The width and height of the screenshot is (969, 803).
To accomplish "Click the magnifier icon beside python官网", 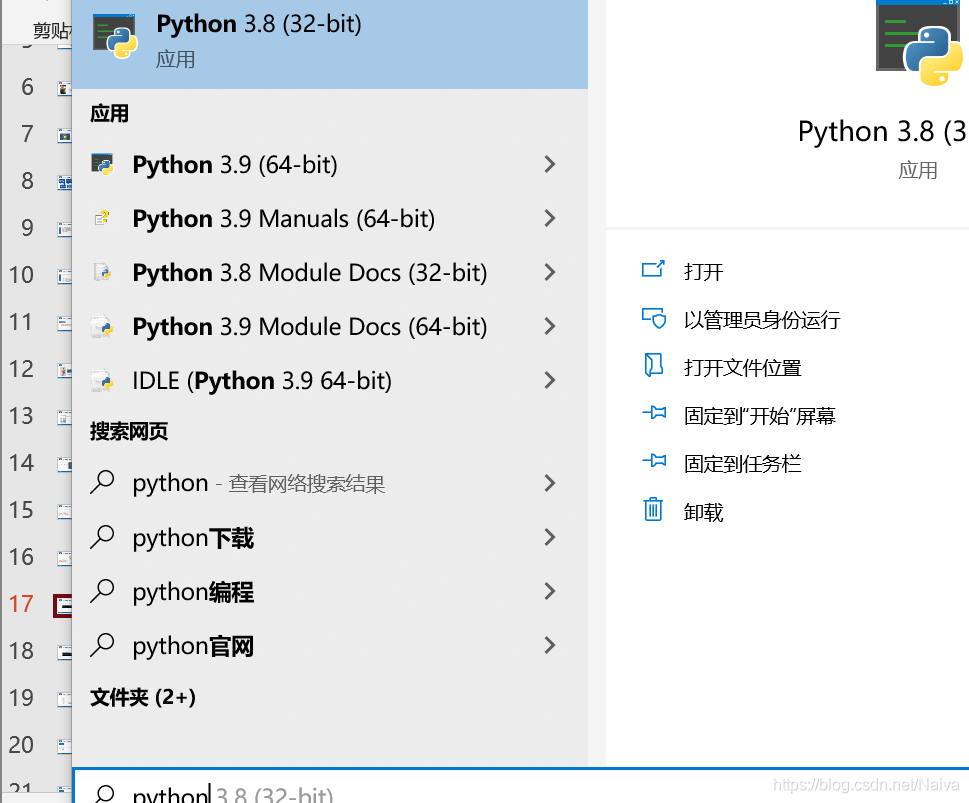I will pos(103,645).
